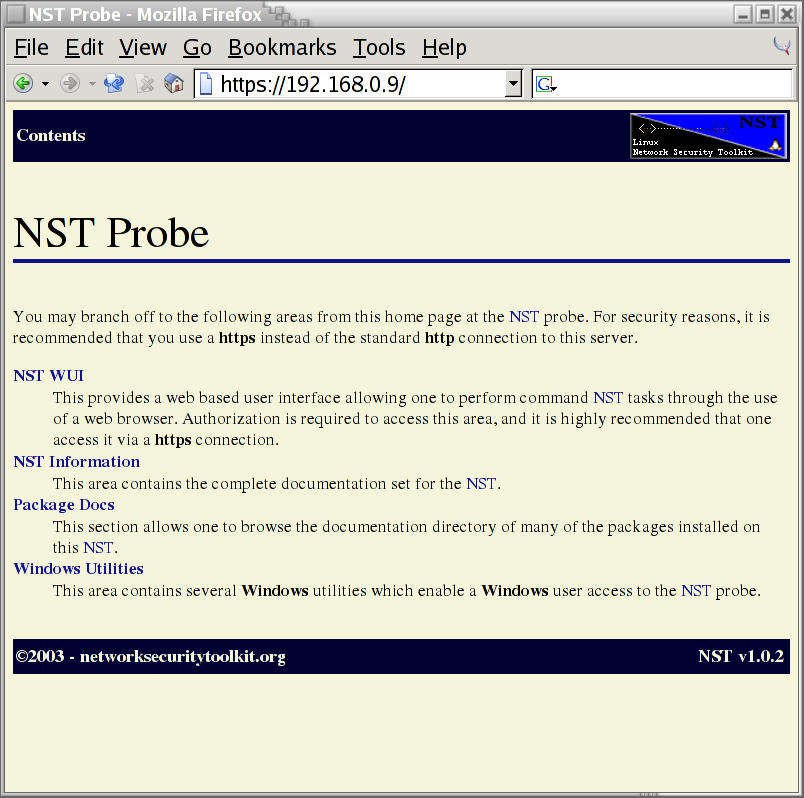Open the Package Docs section
Viewport: 804px width, 798px height.
point(63,504)
